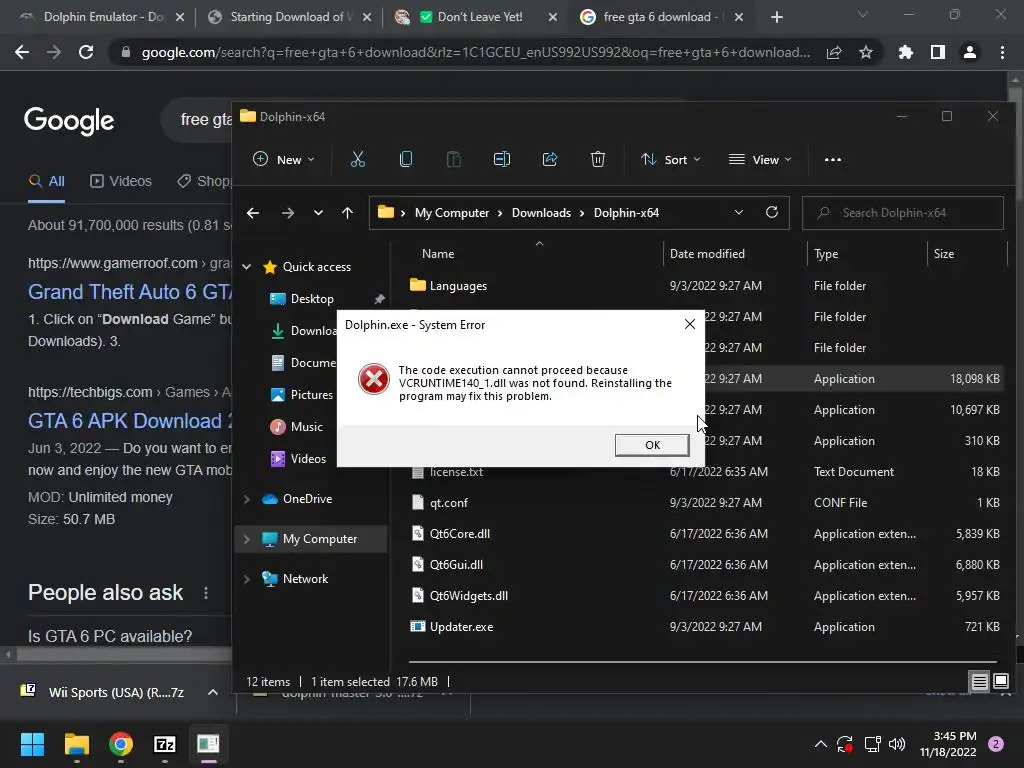
Task: Open recent locations chevron in Explorer
Action: [x=318, y=213]
